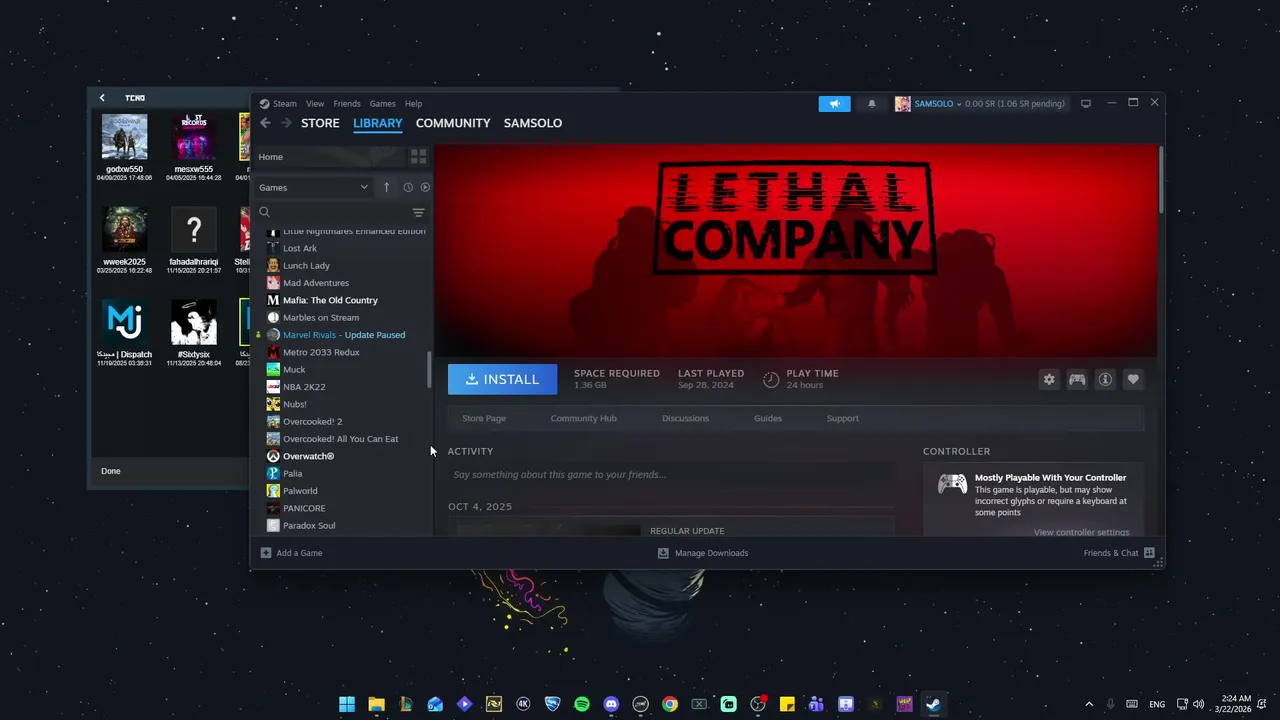Click the blue INSTALL button
This screenshot has width=1280, height=720.
502,379
